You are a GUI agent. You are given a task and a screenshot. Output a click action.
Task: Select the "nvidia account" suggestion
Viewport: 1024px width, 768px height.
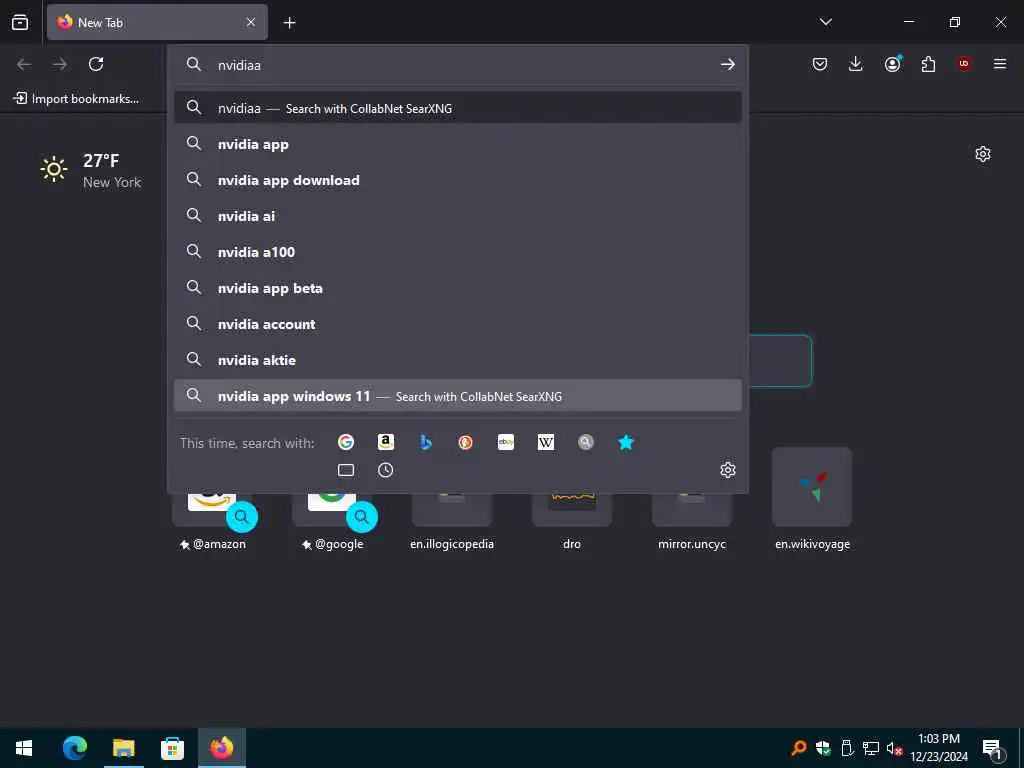pyautogui.click(x=458, y=324)
